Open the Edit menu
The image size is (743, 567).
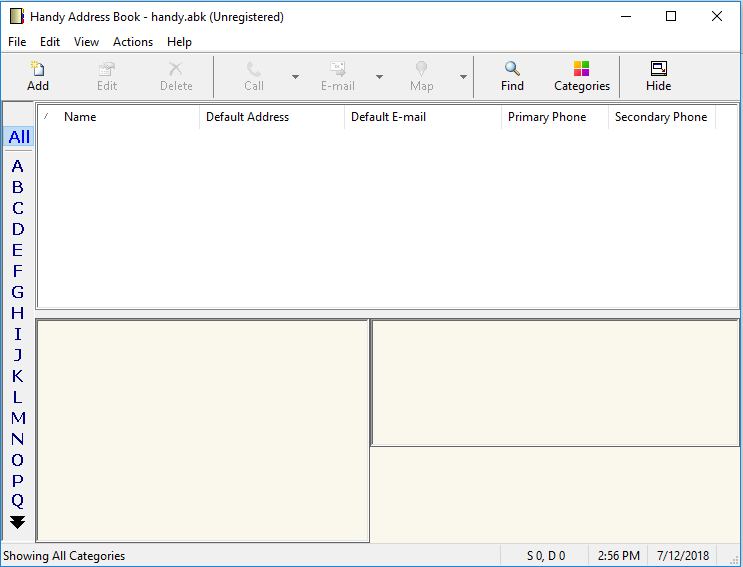point(50,42)
